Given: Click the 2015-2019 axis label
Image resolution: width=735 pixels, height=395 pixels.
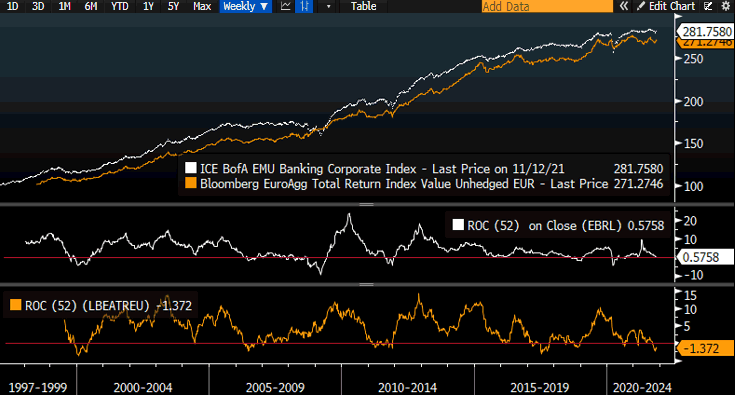Looking at the screenshot, I should pyautogui.click(x=540, y=388).
